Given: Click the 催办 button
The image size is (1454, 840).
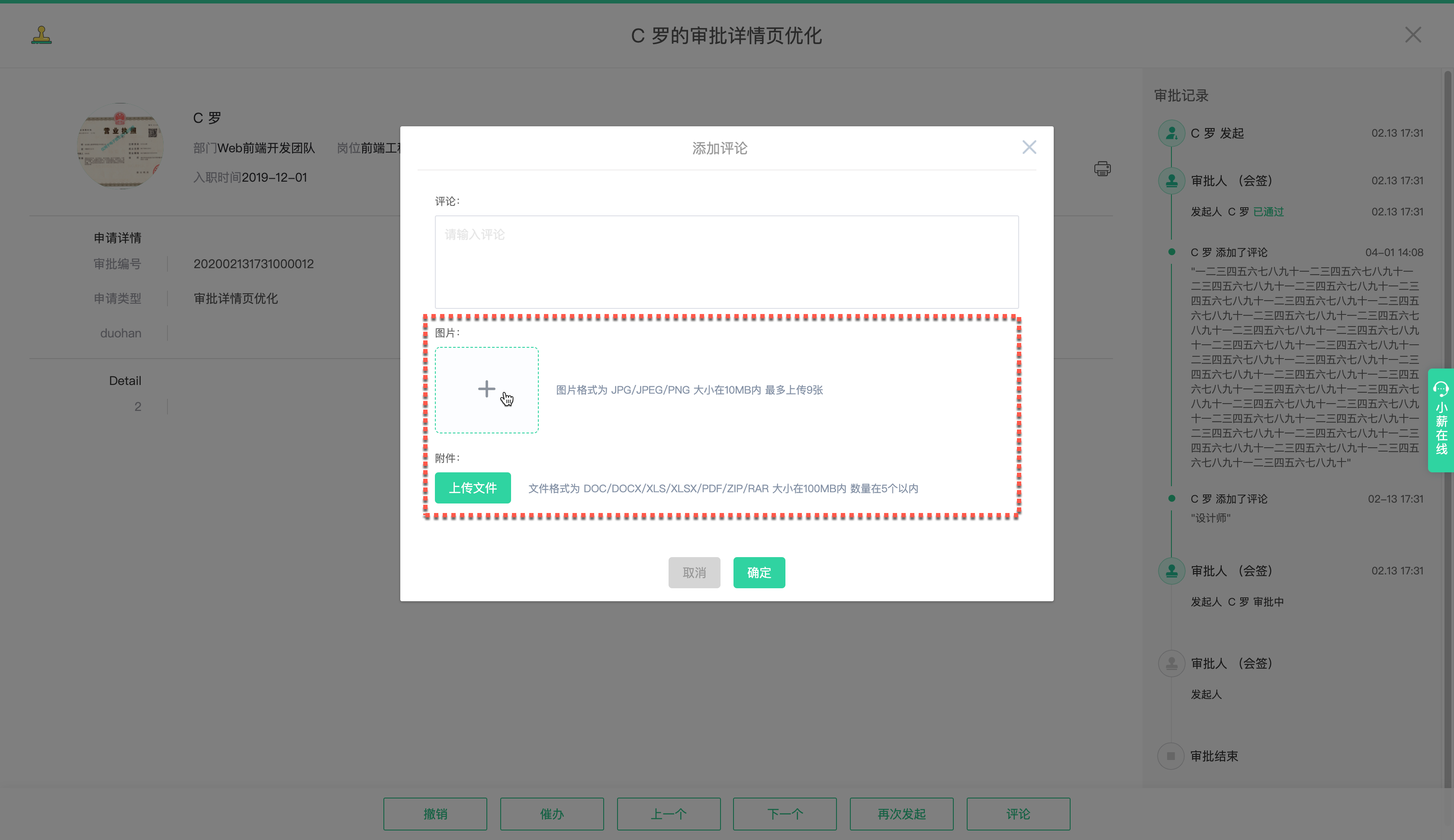Looking at the screenshot, I should pos(552,814).
